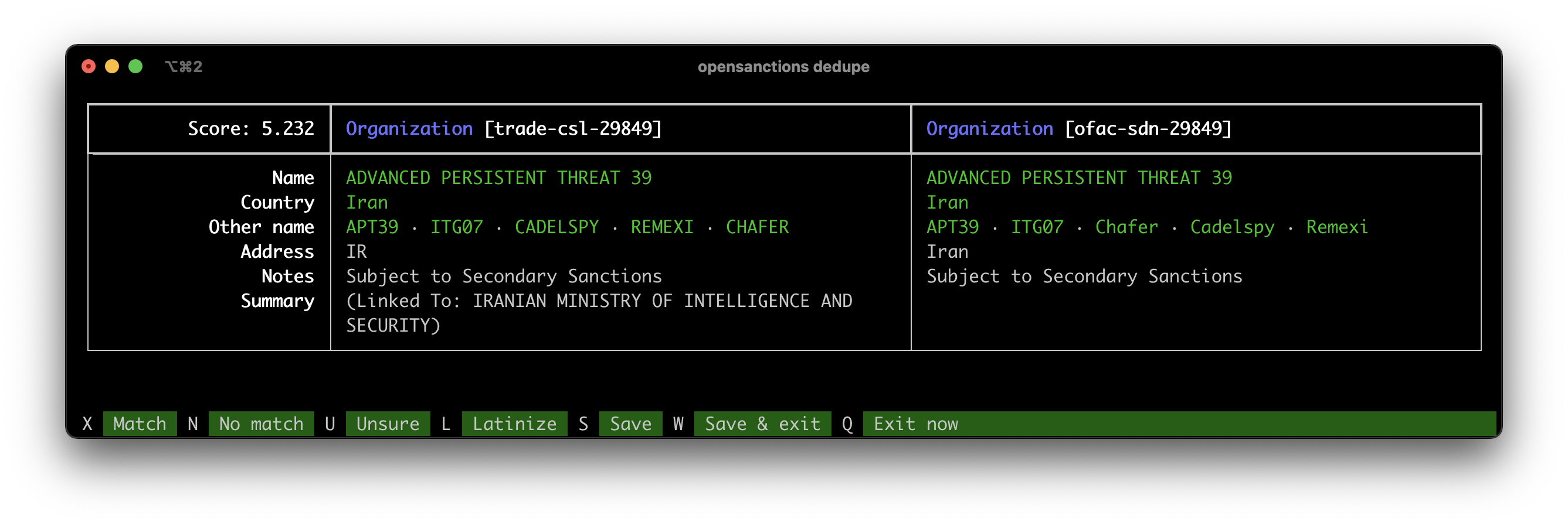
Task: Click left Subject to Secondary Sanctions note
Action: (x=504, y=276)
